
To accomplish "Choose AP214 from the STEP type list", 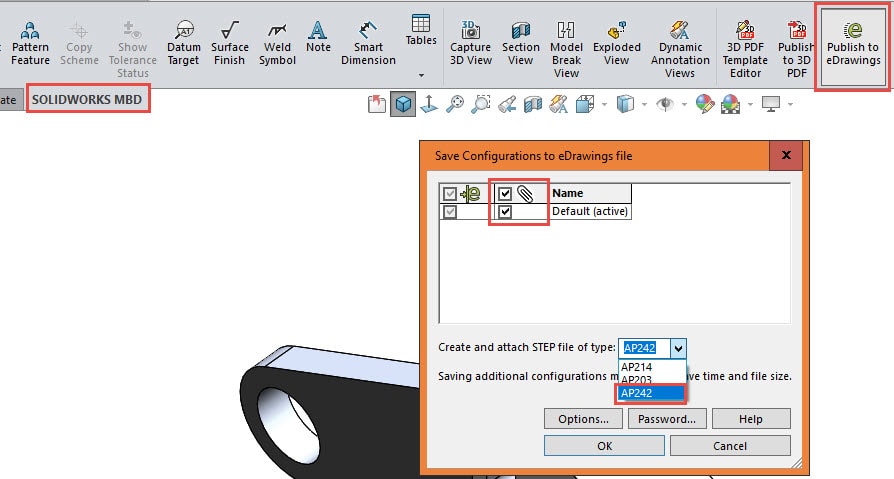I will pyautogui.click(x=652, y=367).
